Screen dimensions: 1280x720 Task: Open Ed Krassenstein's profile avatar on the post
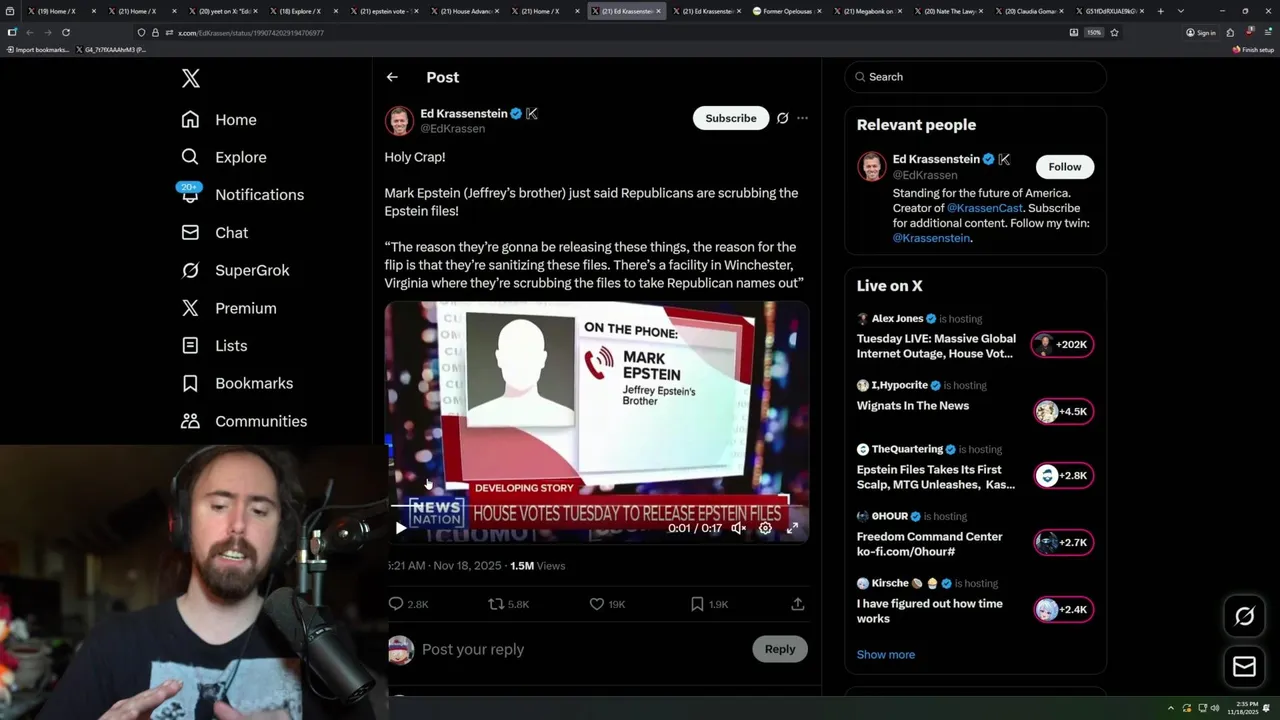click(x=399, y=121)
